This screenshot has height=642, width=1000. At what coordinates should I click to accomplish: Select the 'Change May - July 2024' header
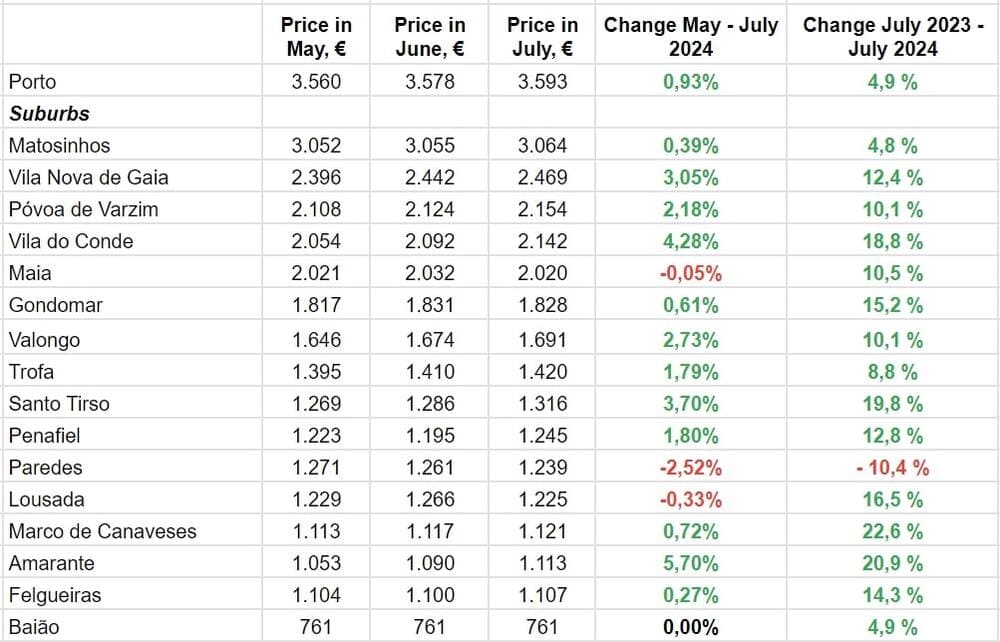(x=691, y=37)
